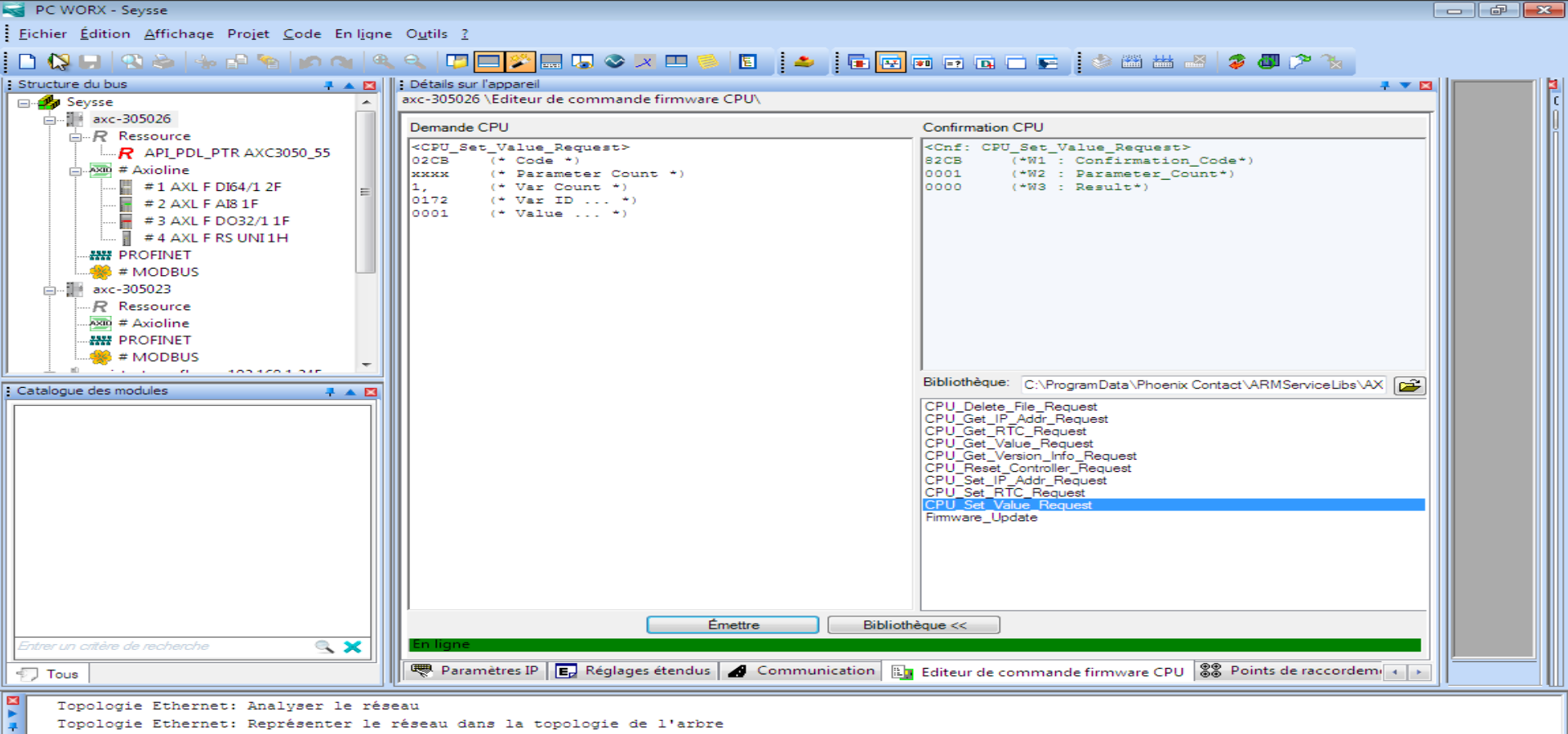Viewport: 1568px width, 734px height.
Task: Click the green-red refresh arrows icon
Action: pos(1236,62)
